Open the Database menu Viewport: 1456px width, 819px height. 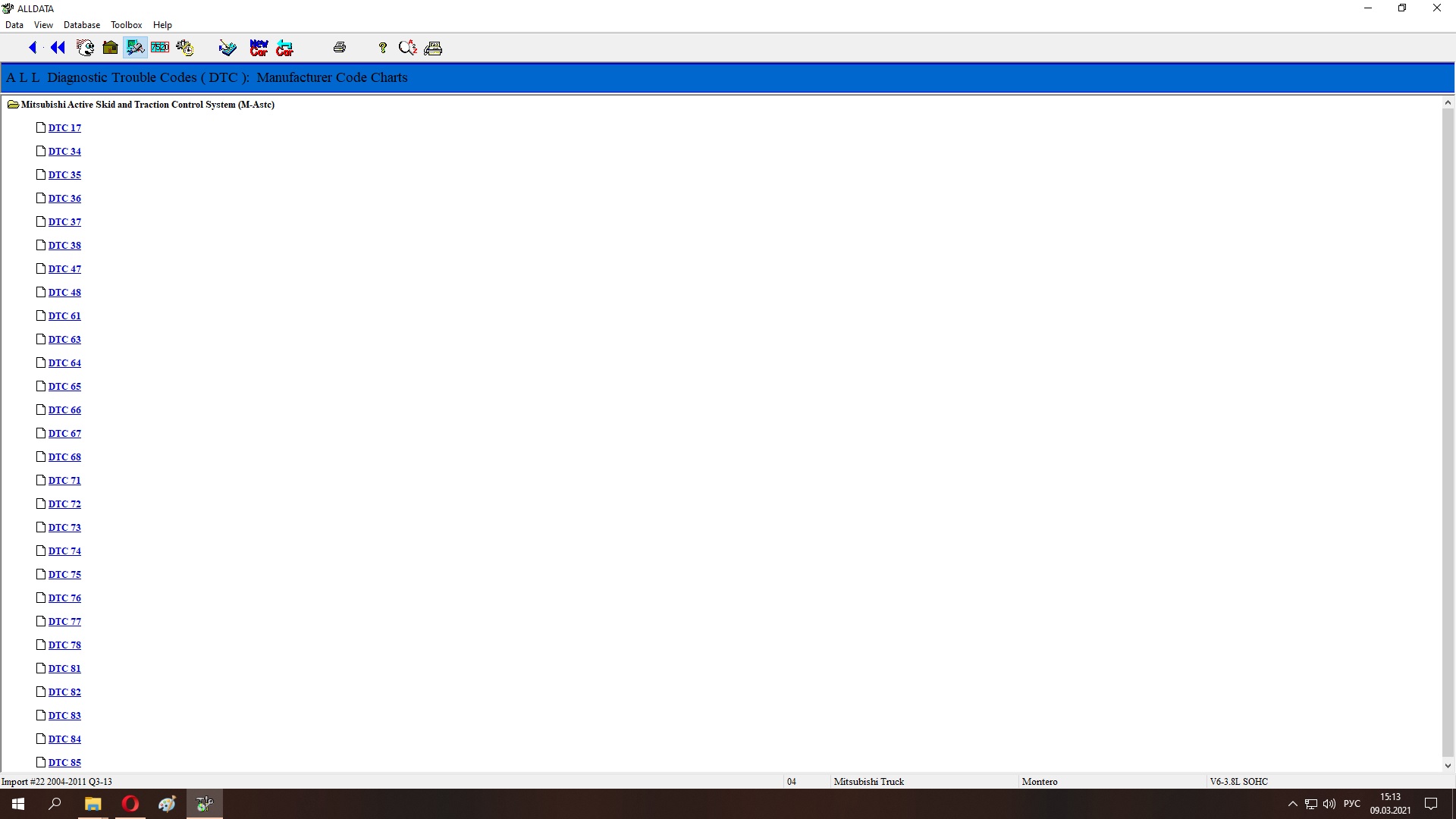click(x=82, y=25)
